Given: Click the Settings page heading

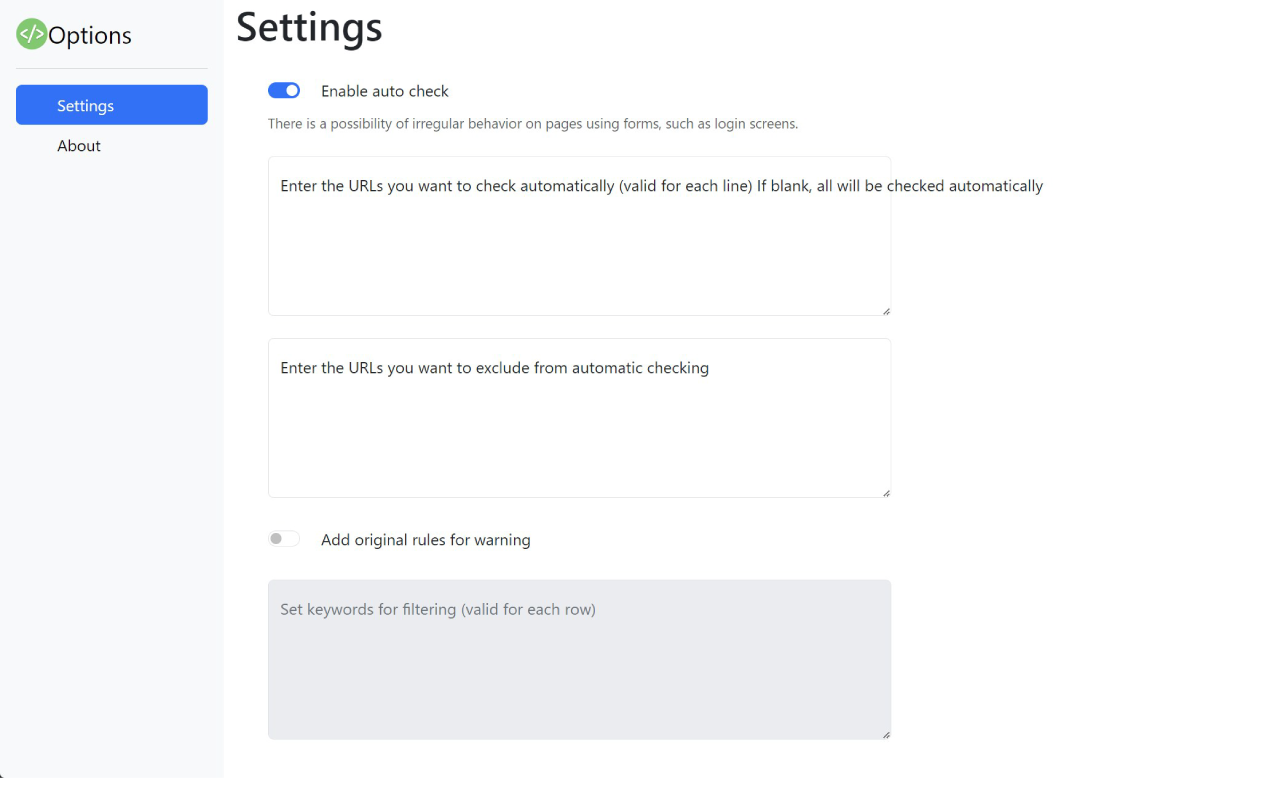Looking at the screenshot, I should [x=309, y=27].
